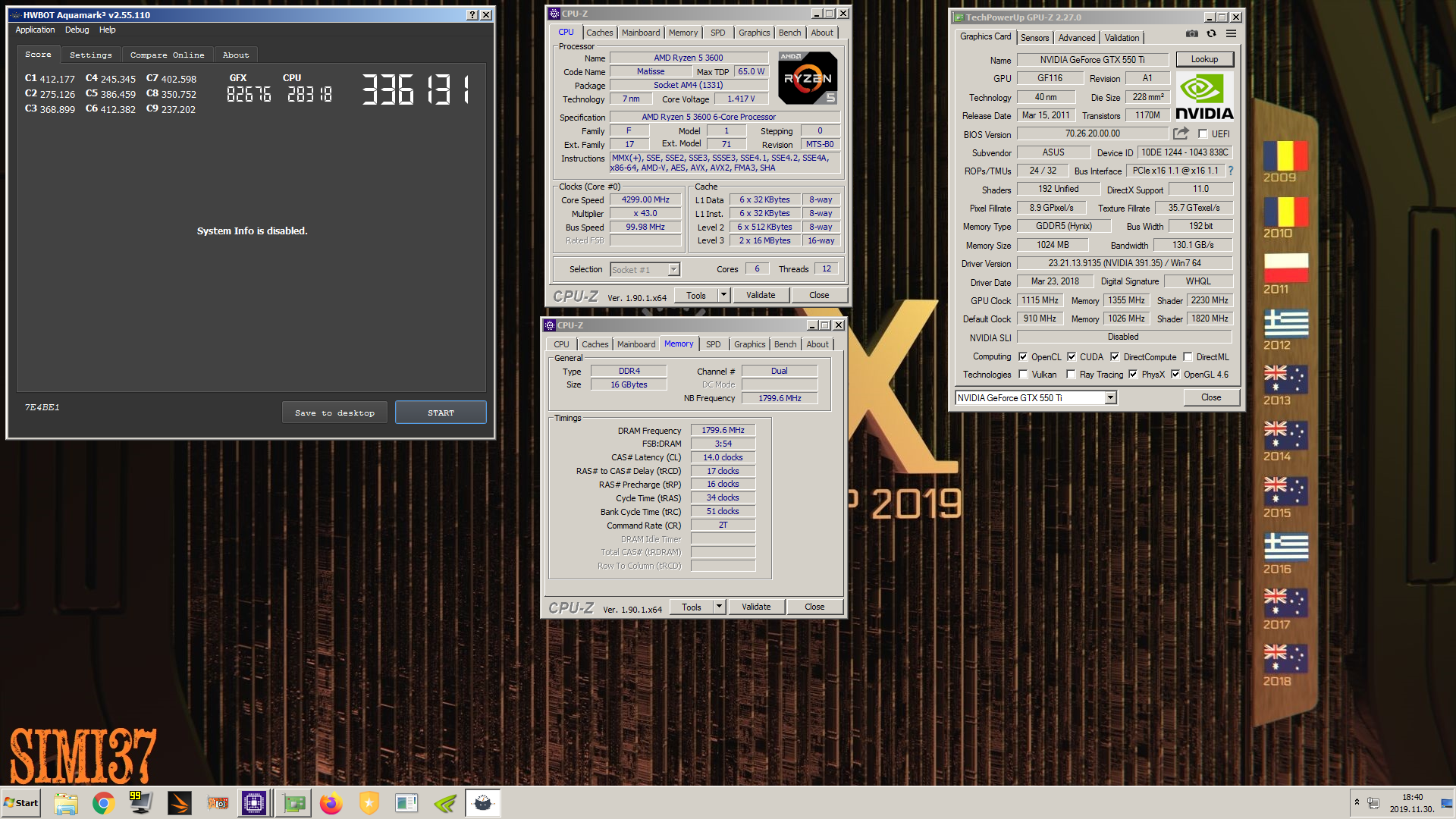The width and height of the screenshot is (1456, 819).
Task: Open Mainboard tab in upper CPU-Z
Action: click(x=641, y=33)
